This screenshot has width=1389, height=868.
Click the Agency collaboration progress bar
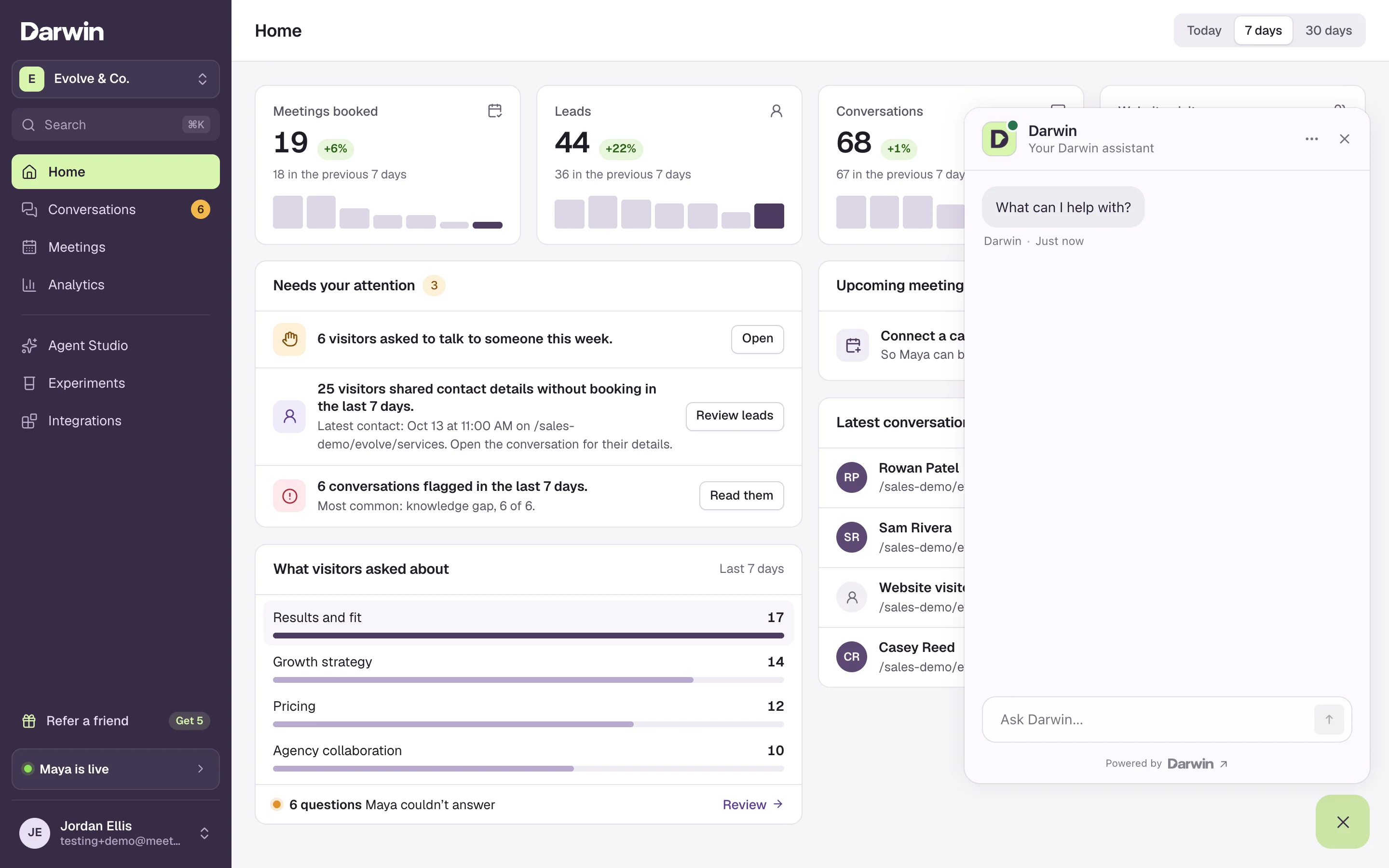click(528, 769)
